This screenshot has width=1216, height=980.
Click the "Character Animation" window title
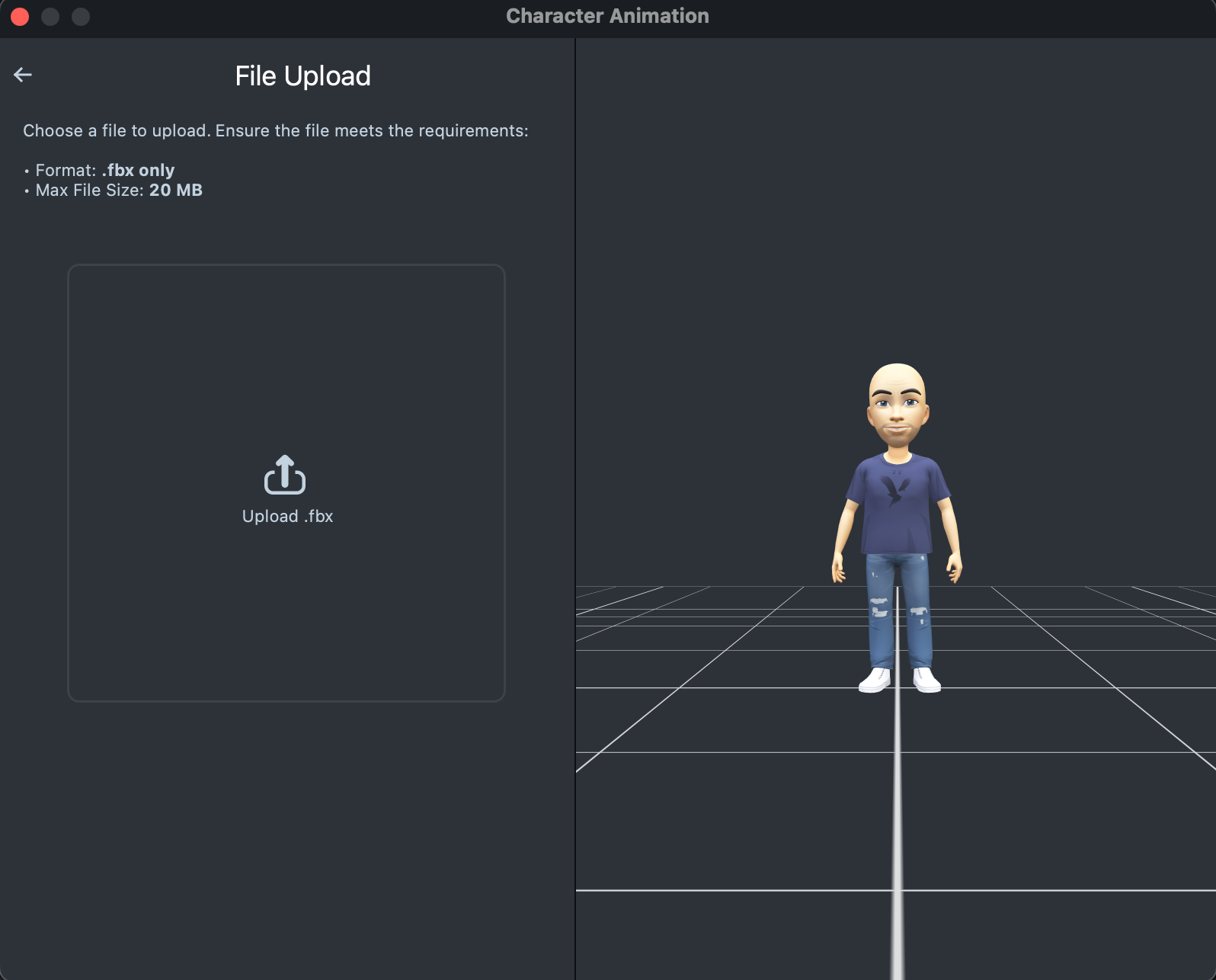[607, 16]
